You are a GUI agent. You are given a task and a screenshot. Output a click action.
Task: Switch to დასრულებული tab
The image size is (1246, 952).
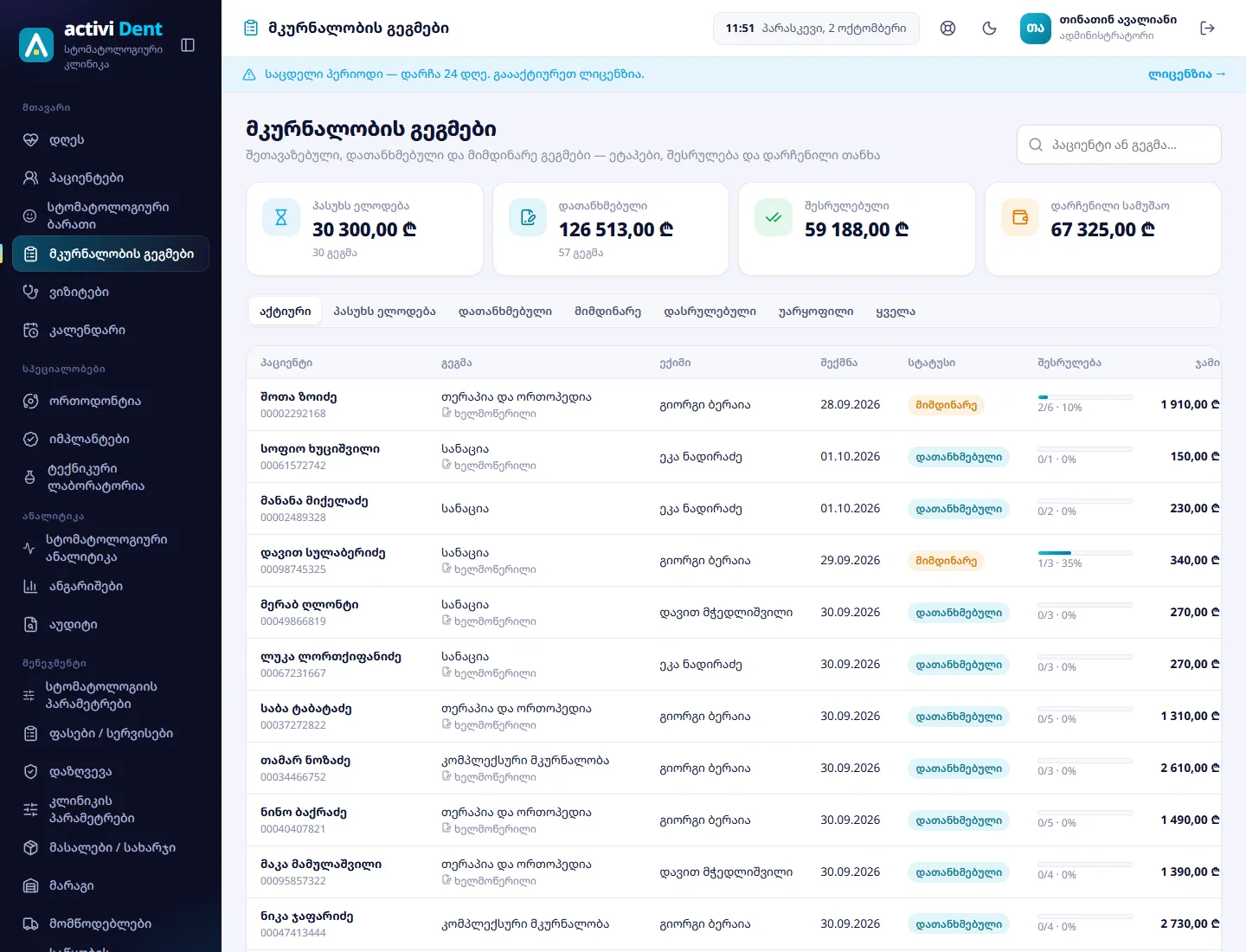(710, 312)
